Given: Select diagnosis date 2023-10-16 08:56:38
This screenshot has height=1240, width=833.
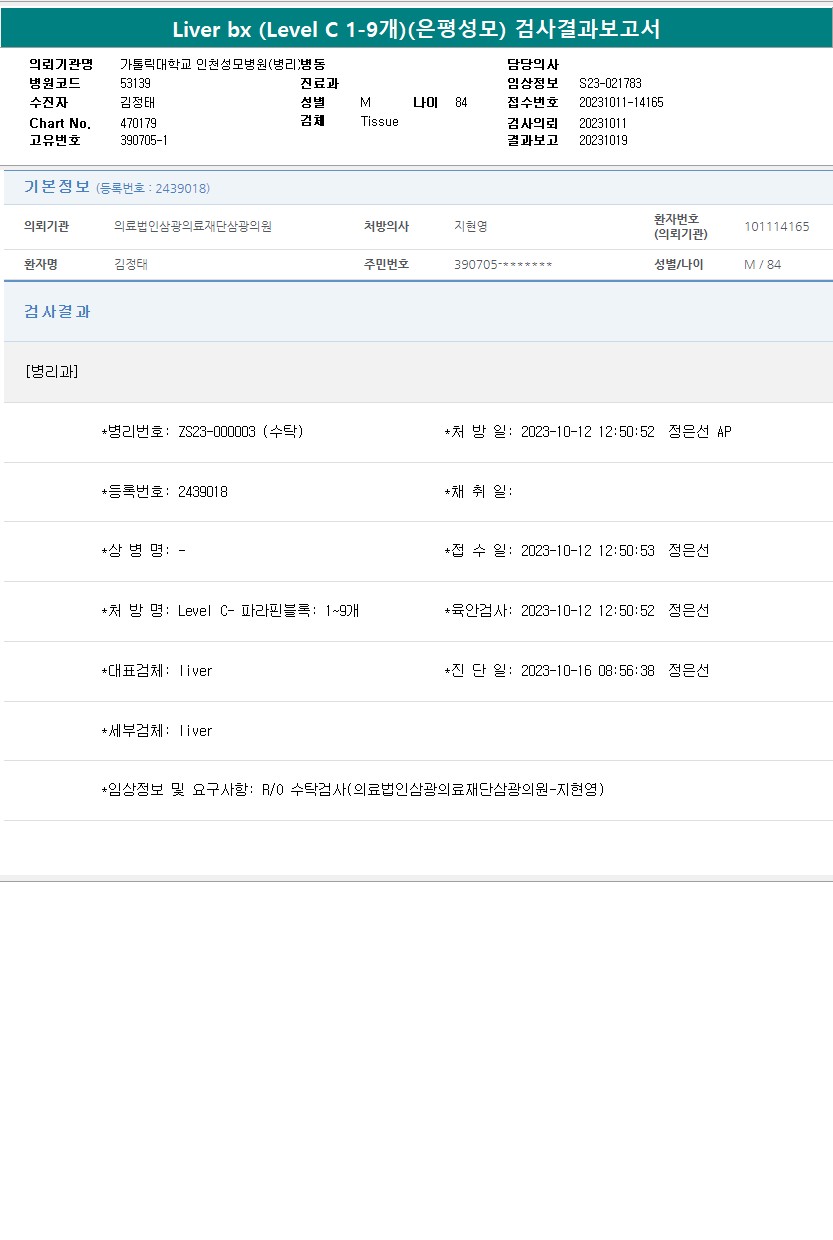Looking at the screenshot, I should click(x=587, y=670).
